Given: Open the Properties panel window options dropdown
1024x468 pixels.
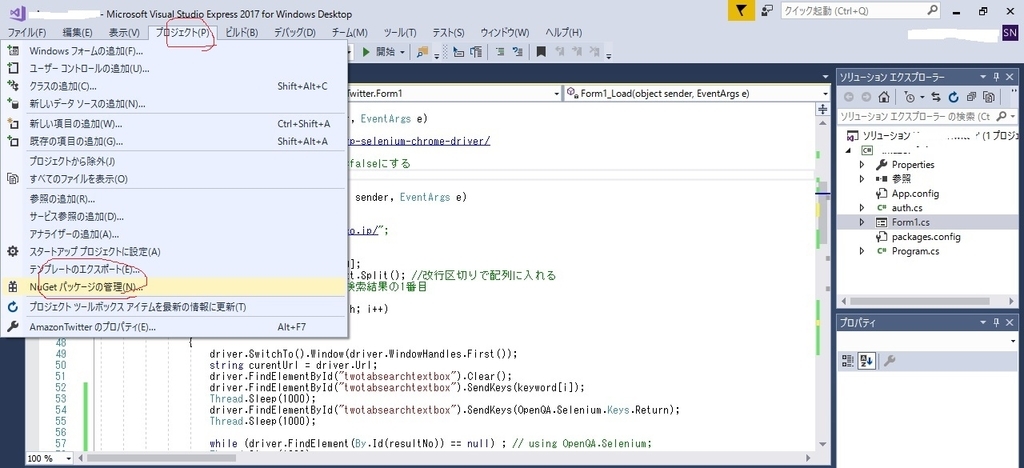Looking at the screenshot, I should (x=984, y=322).
